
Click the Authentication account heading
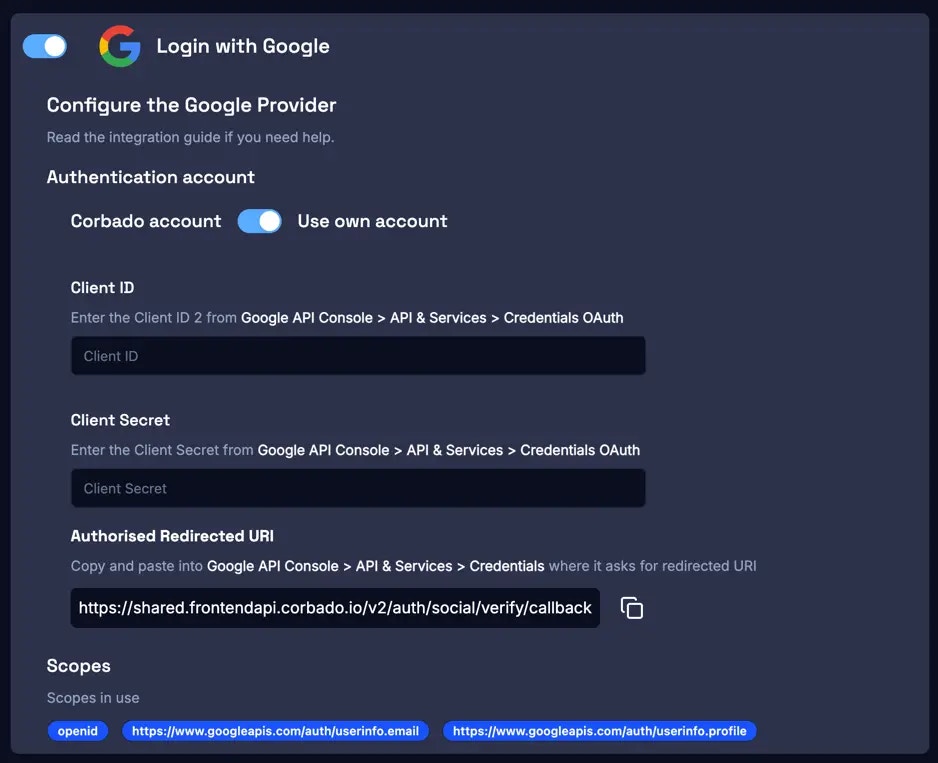151,177
